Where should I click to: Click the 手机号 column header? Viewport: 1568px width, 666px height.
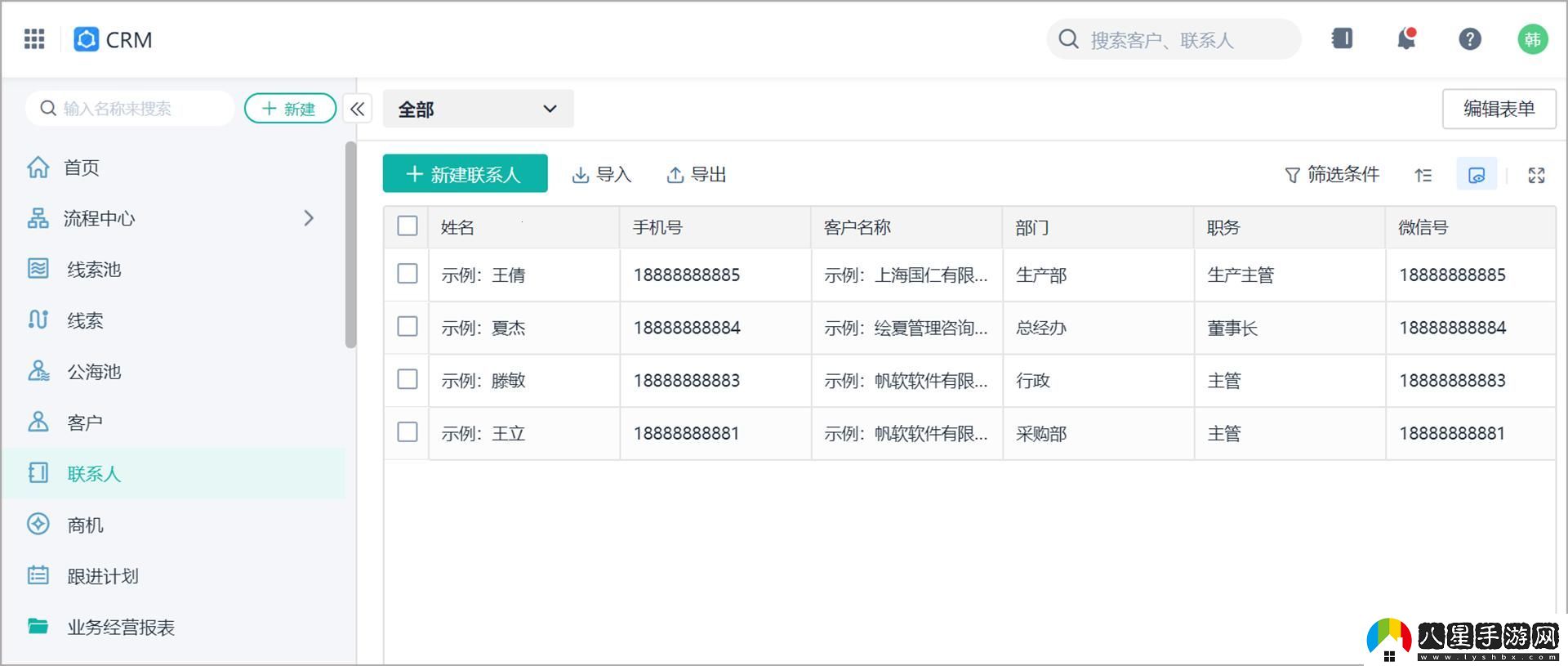[715, 227]
